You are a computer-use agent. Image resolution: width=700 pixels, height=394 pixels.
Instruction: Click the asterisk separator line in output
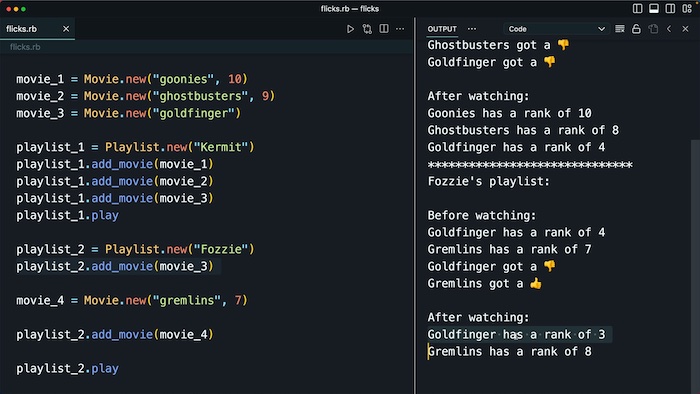tap(530, 165)
